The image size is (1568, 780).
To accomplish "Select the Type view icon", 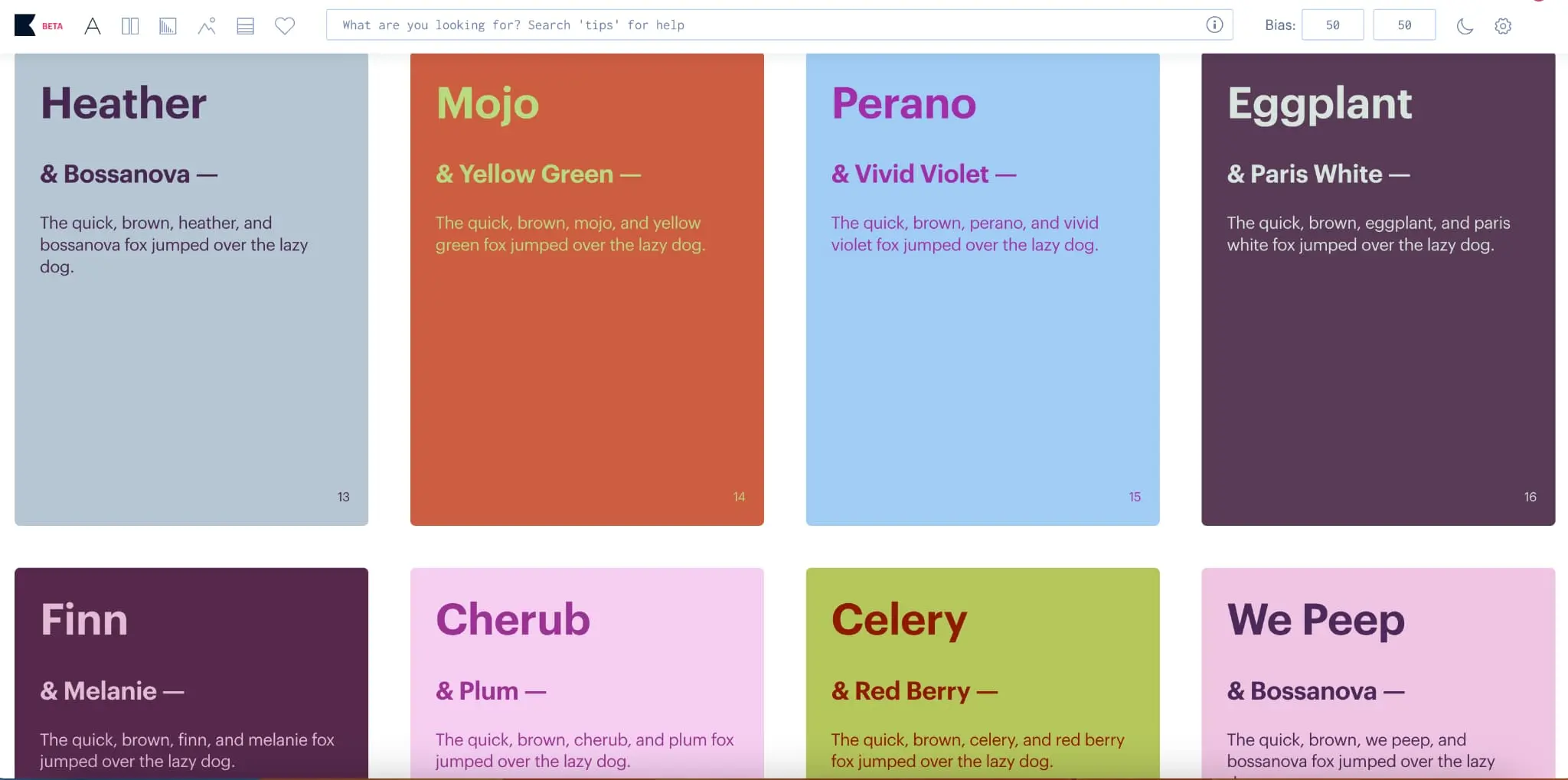I will (93, 25).
